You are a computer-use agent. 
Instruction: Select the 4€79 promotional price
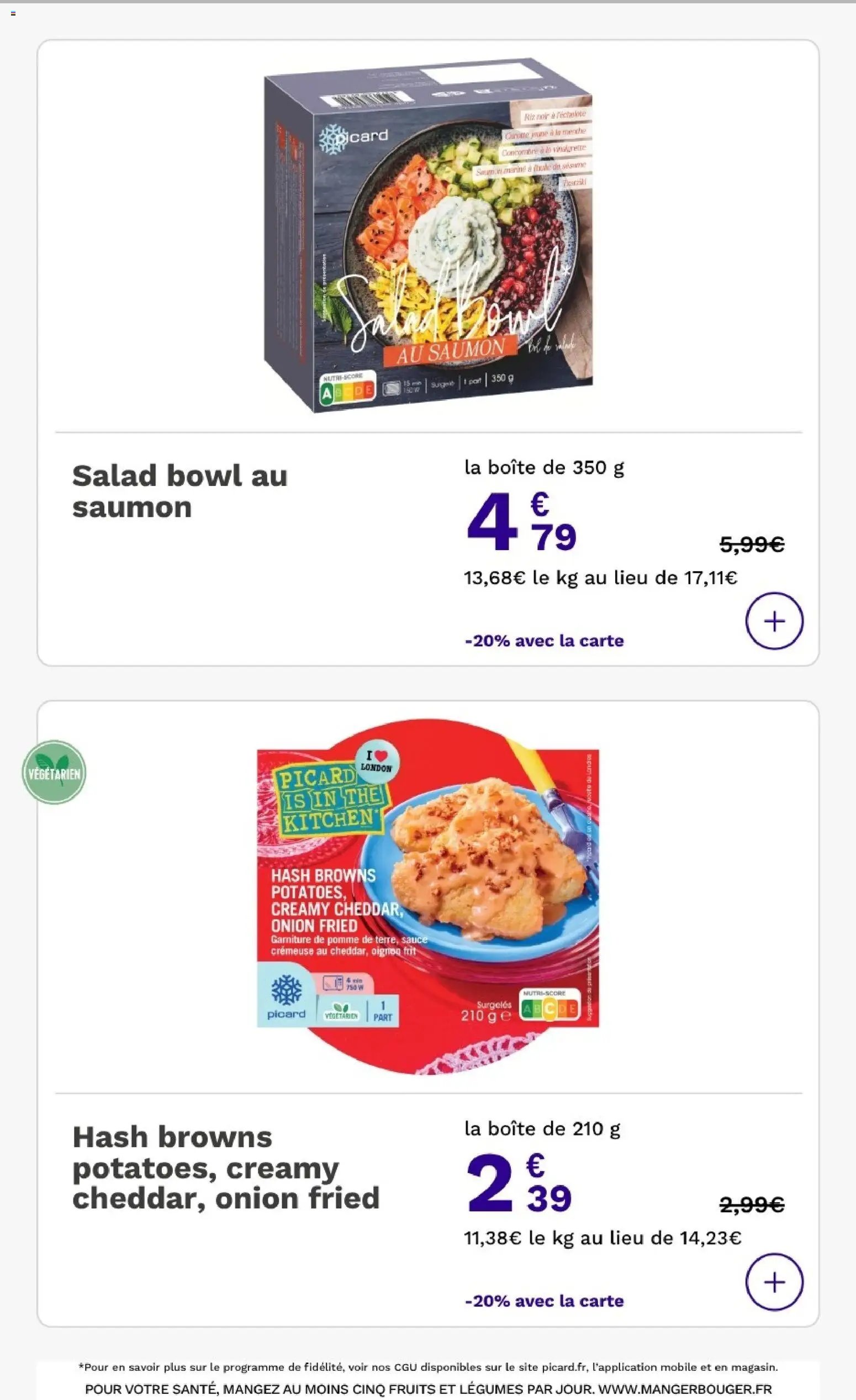tap(521, 521)
